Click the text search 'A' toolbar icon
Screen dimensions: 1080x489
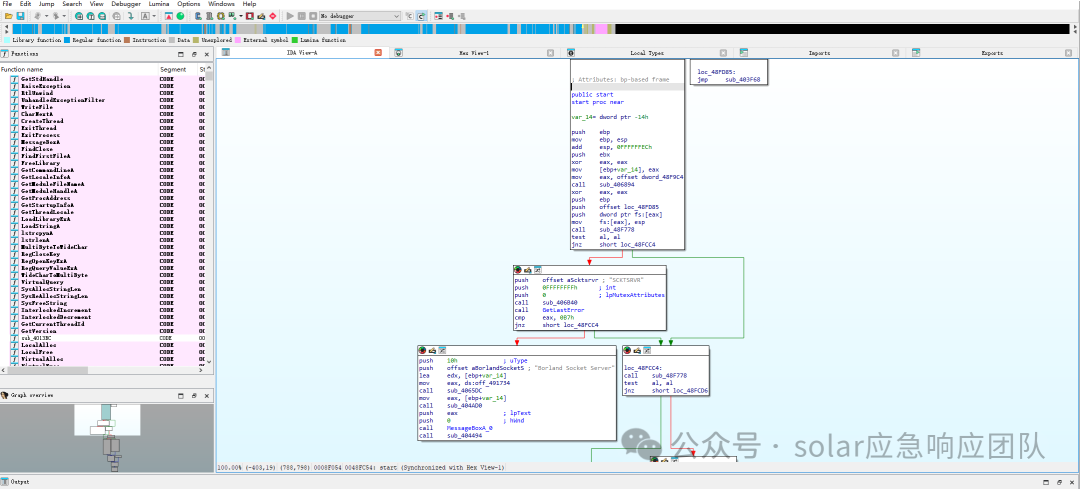pos(145,15)
